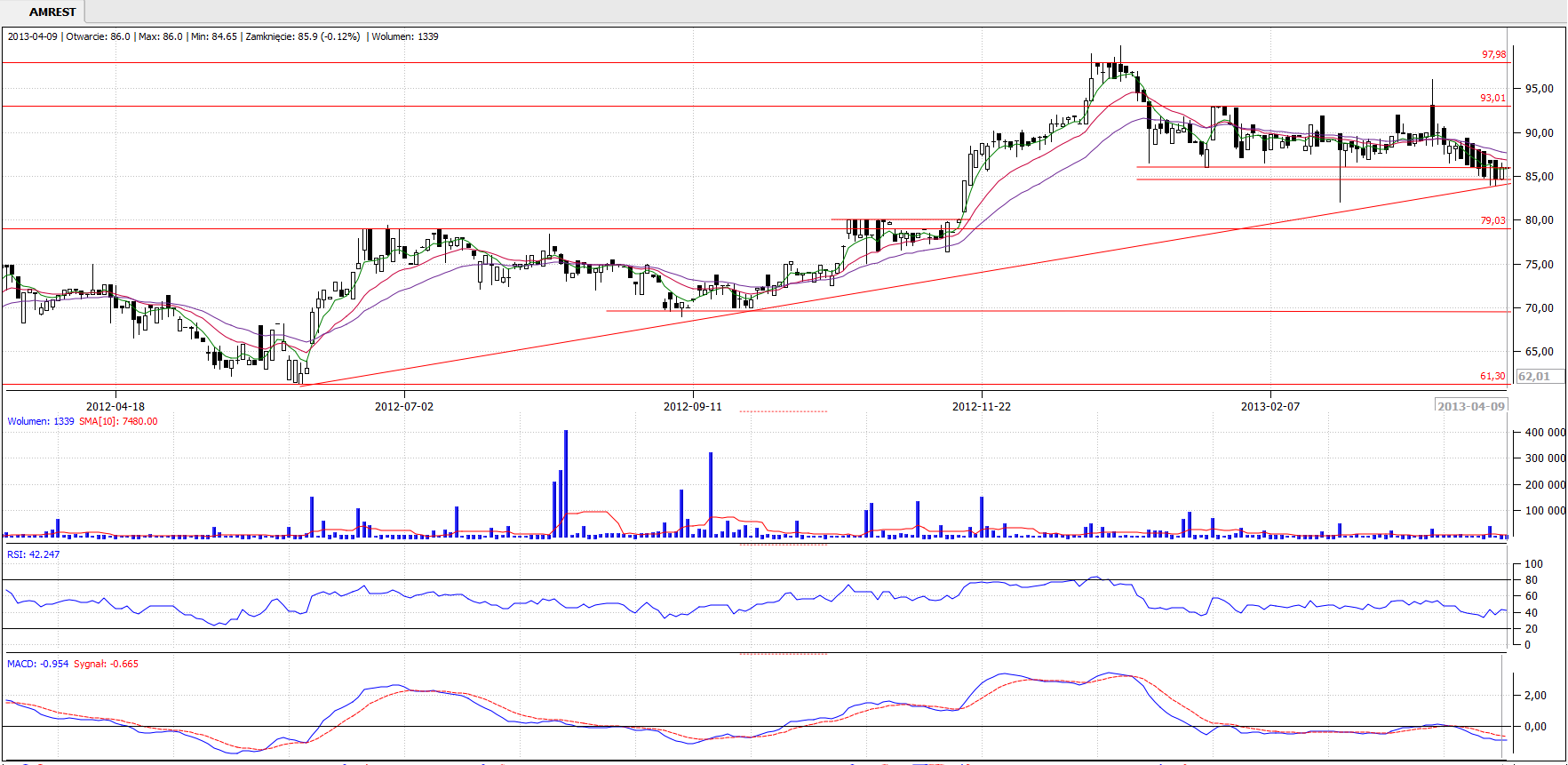Viewport: 1568px width, 765px height.
Task: Click the SMA[10]: 7480.00 label
Action: pyautogui.click(x=118, y=421)
